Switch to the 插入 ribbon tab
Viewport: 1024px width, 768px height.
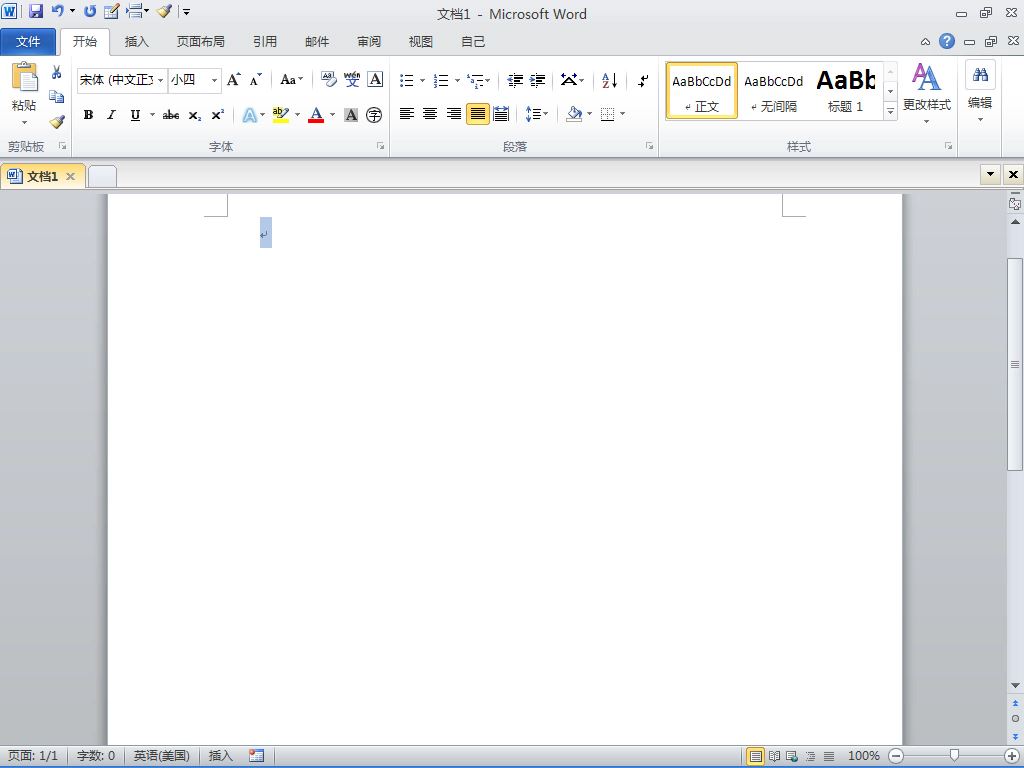(136, 42)
